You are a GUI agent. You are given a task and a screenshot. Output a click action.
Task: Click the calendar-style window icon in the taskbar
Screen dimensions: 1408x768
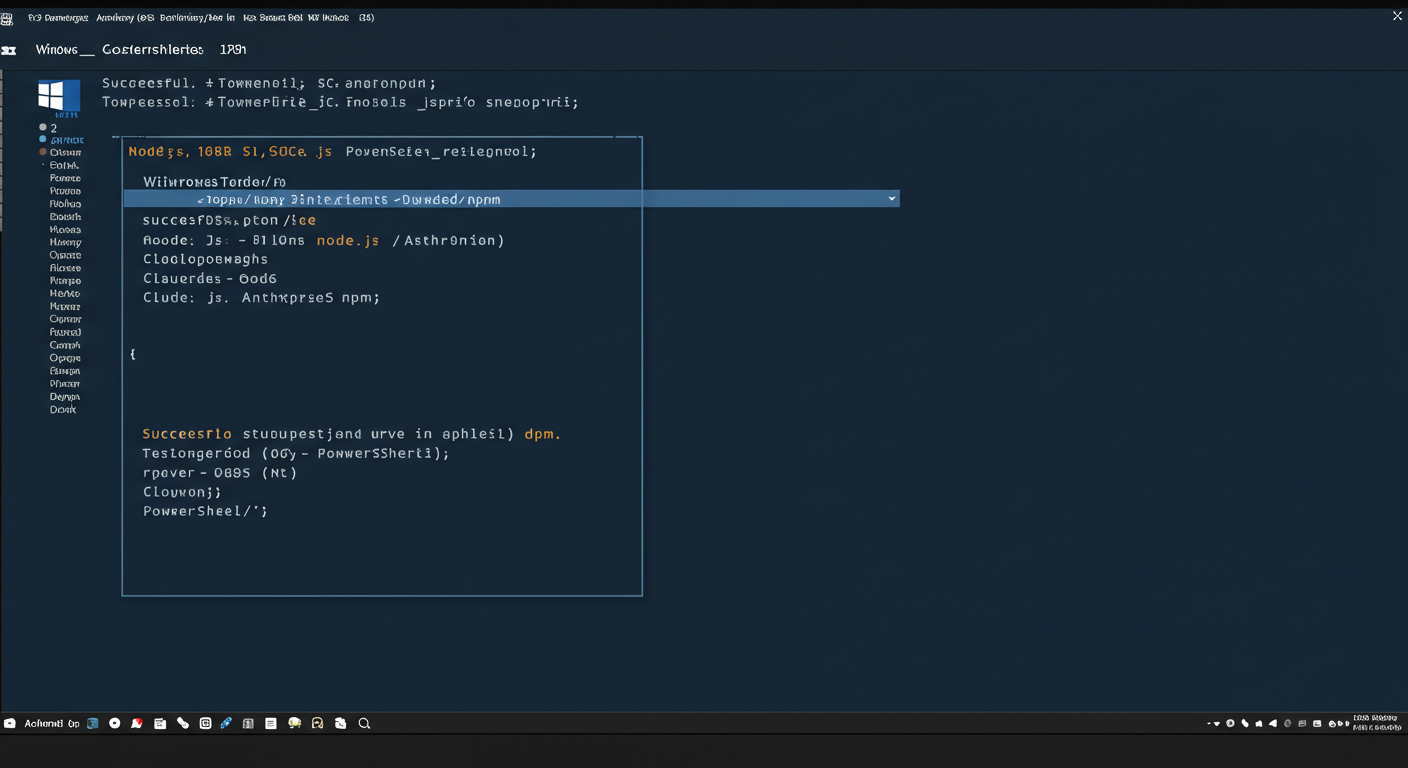coord(160,723)
